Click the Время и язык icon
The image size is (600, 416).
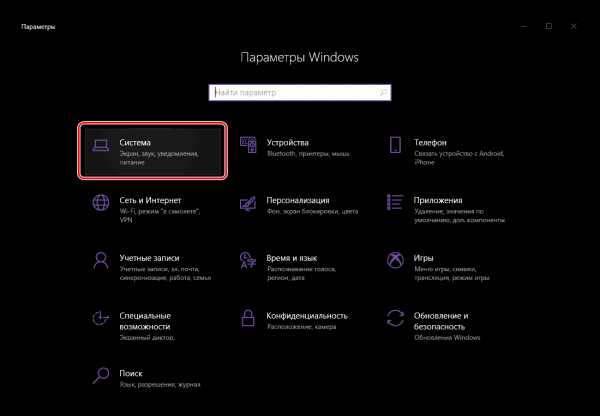pos(248,261)
